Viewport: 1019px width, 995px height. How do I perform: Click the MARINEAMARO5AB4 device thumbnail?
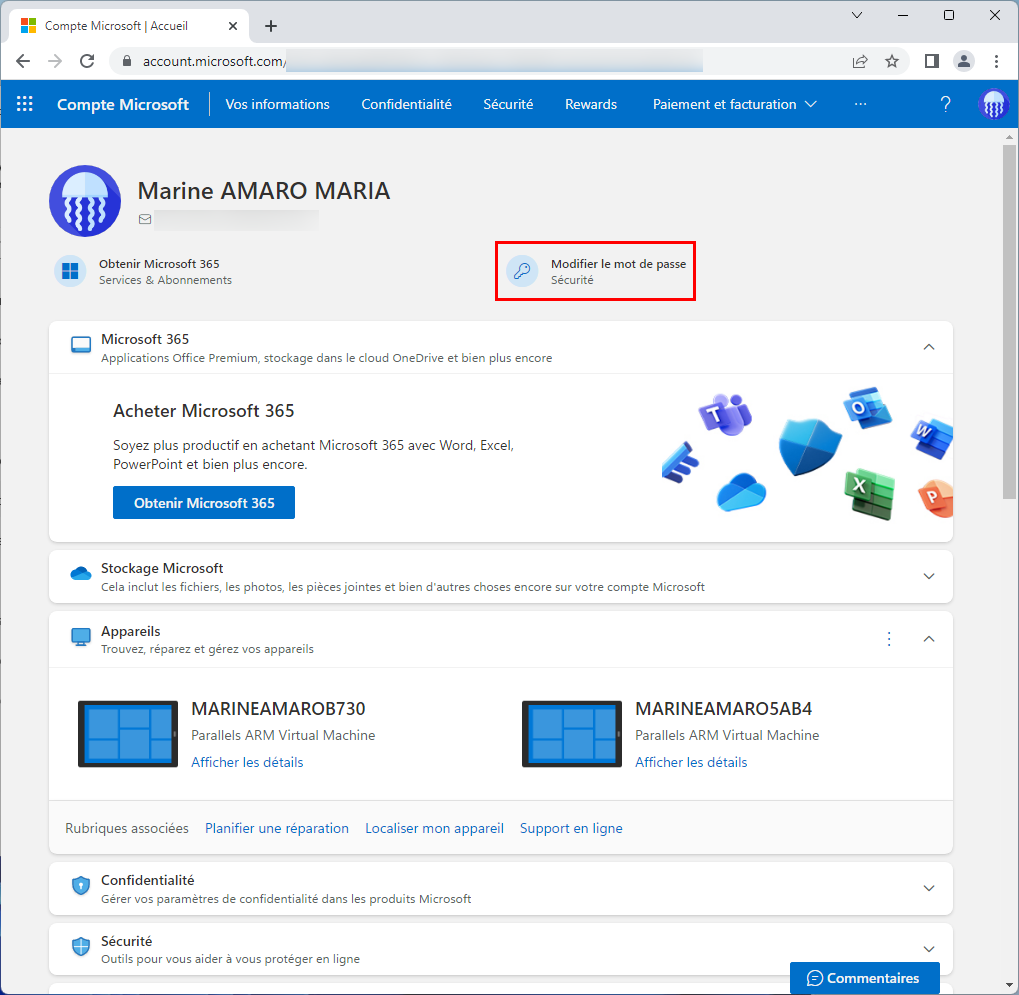coord(572,734)
